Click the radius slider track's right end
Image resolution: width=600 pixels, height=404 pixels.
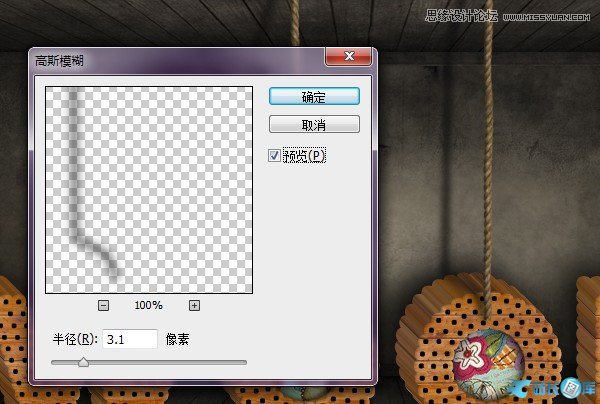(244, 362)
